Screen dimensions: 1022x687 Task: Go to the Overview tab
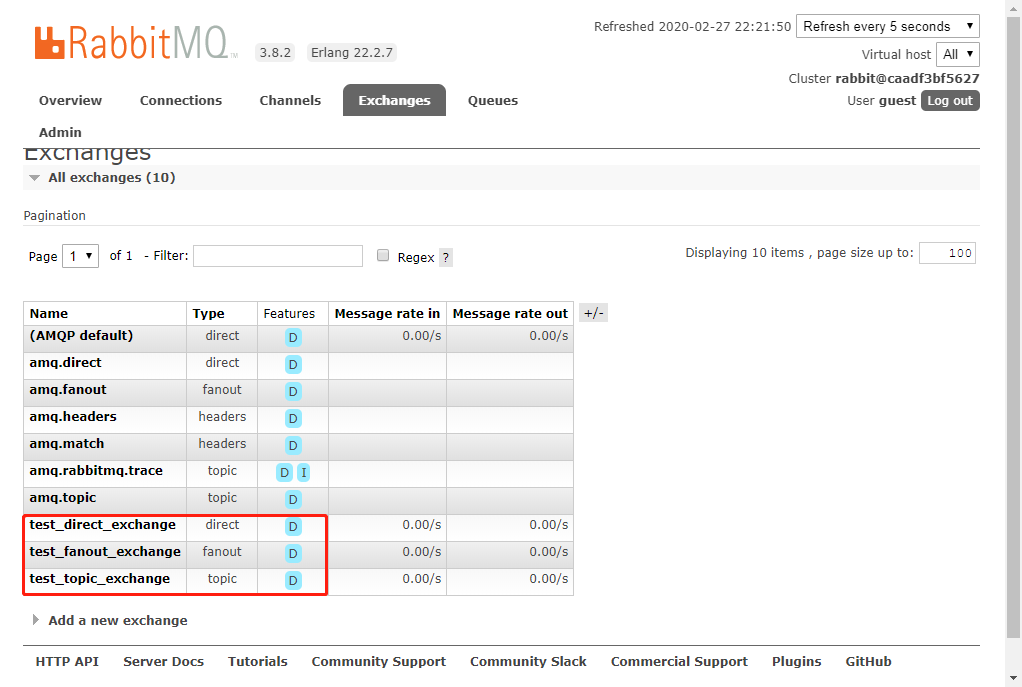point(70,100)
